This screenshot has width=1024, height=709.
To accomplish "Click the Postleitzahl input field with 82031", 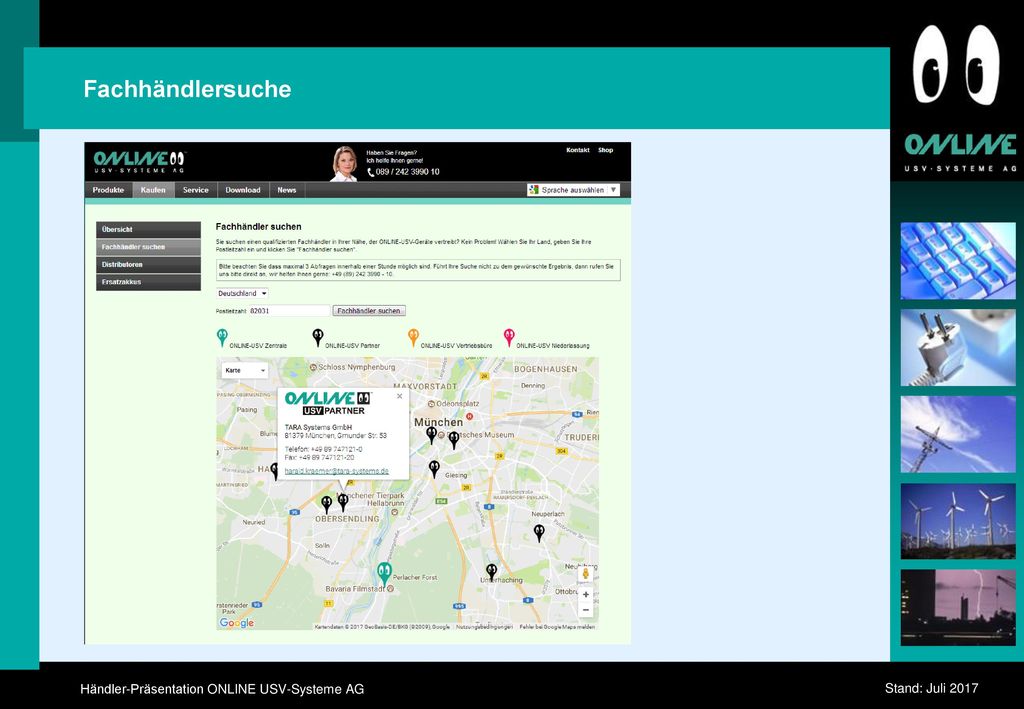I will (x=289, y=311).
